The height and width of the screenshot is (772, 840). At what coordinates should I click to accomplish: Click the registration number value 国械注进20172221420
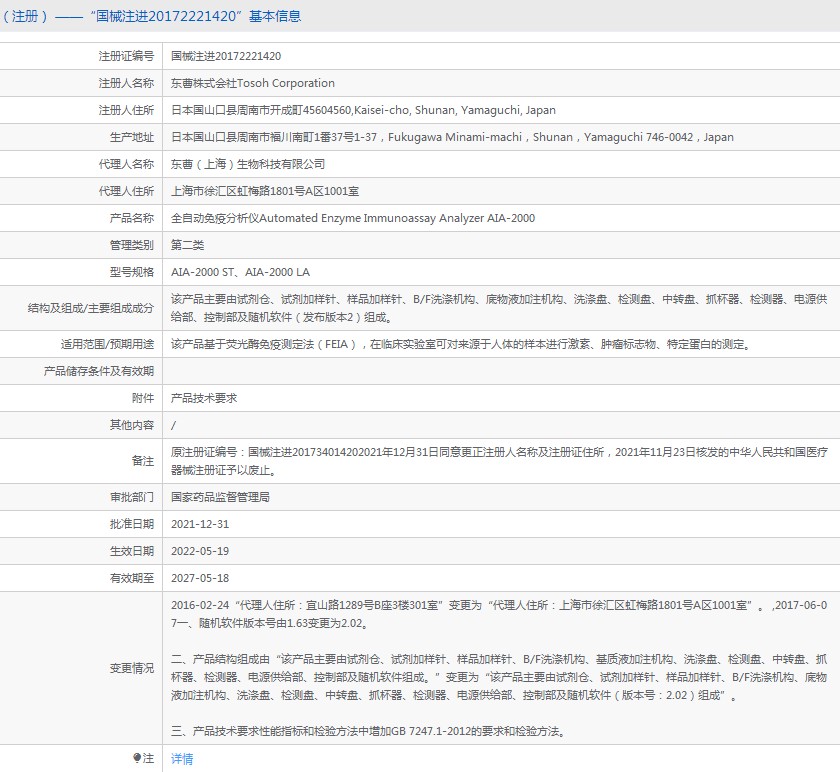[x=226, y=56]
